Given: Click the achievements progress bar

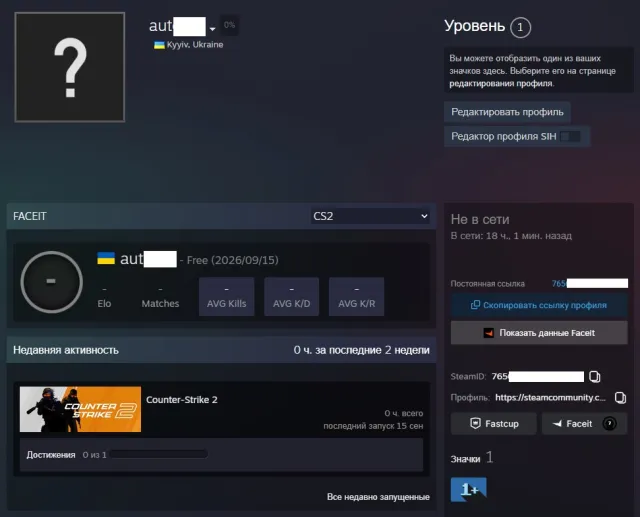Looking at the screenshot, I should point(159,454).
